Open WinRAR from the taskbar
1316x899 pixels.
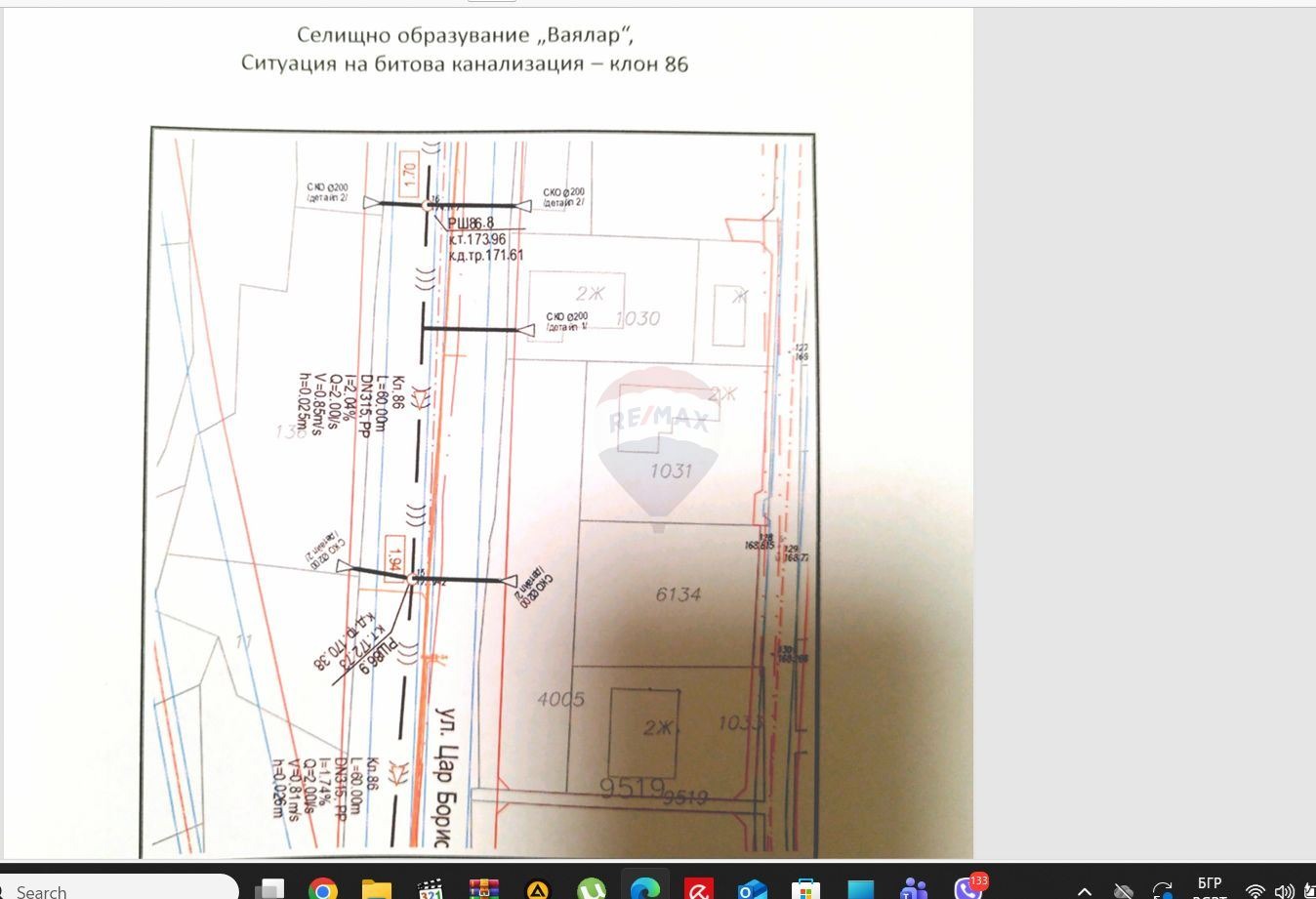pyautogui.click(x=484, y=889)
